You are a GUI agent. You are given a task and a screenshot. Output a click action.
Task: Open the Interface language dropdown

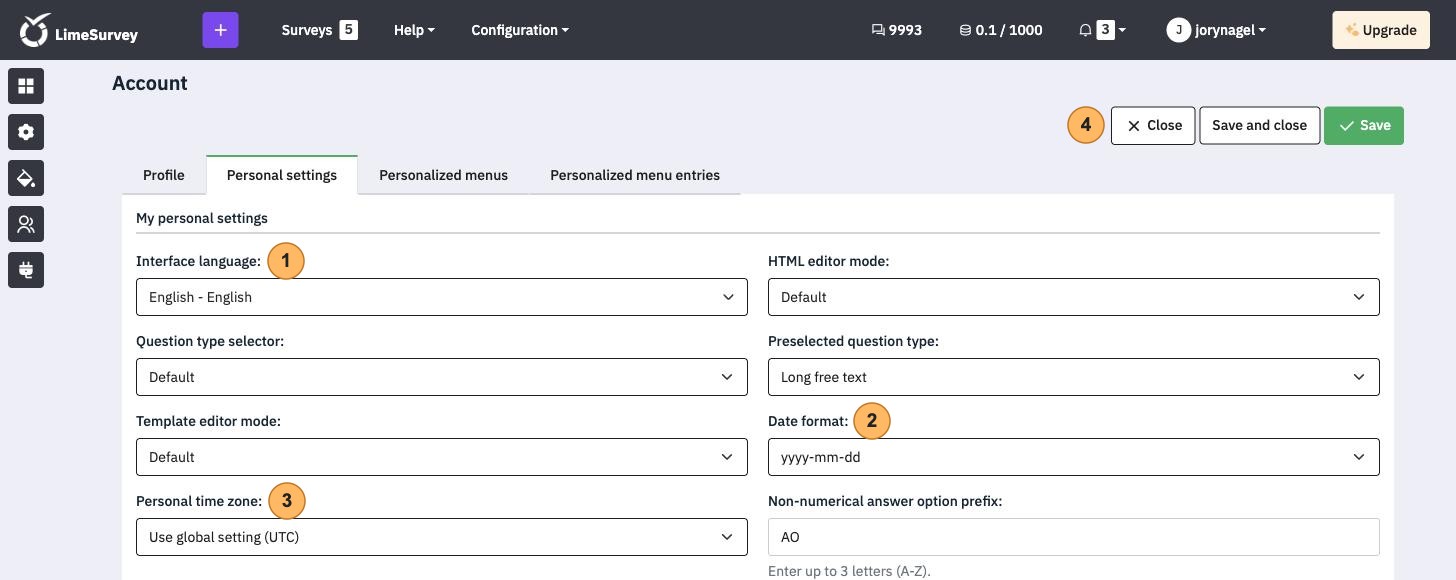click(x=442, y=297)
